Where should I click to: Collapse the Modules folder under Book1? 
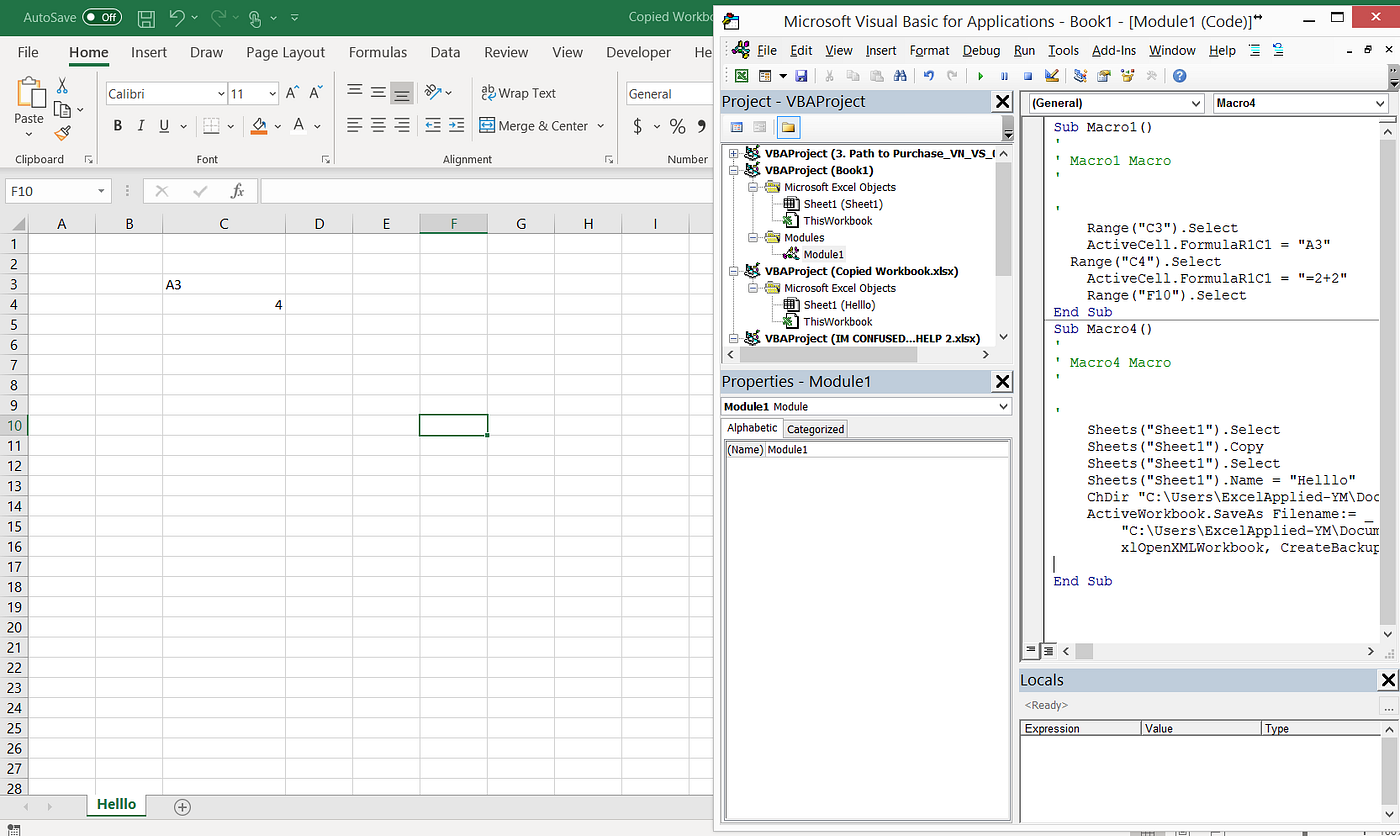click(x=755, y=237)
